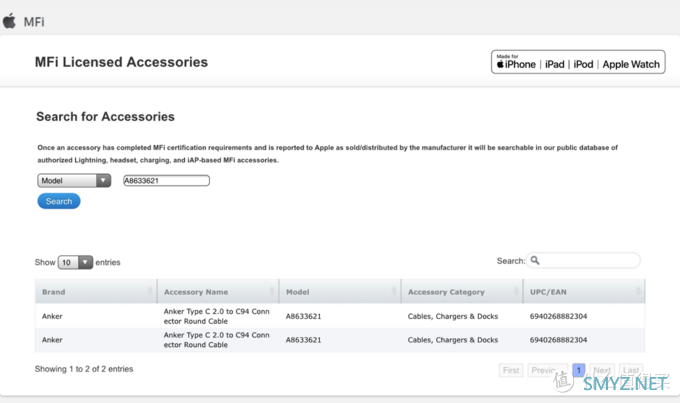Screen dimensions: 680x403
Task: Open the Model search-type dropdown
Action: [x=74, y=180]
